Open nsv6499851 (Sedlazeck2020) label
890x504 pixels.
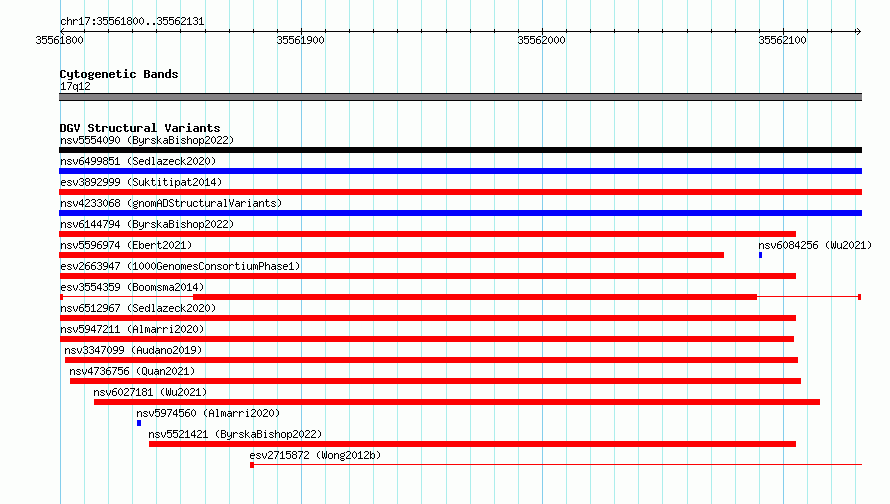tap(138, 161)
